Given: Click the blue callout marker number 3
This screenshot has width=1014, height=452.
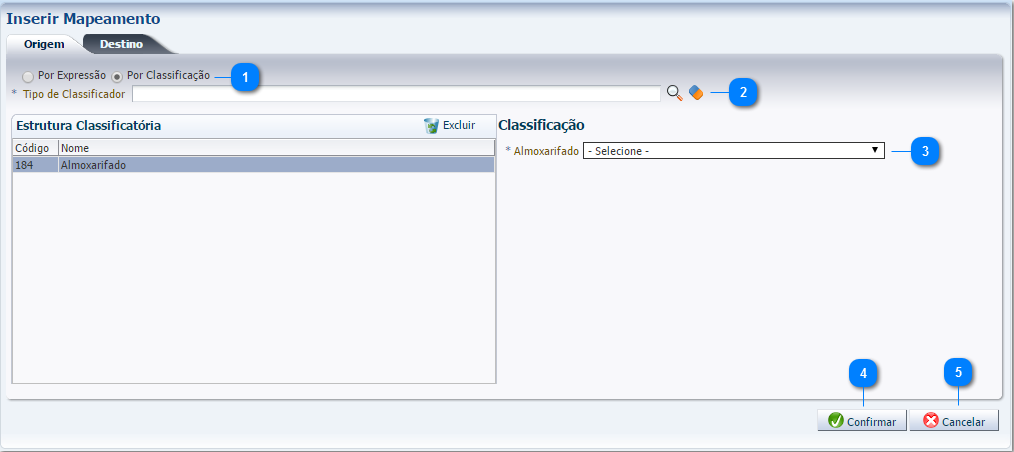Looking at the screenshot, I should pyautogui.click(x=925, y=152).
